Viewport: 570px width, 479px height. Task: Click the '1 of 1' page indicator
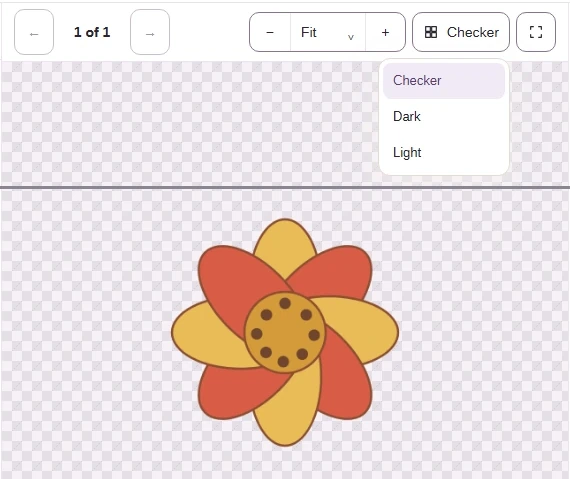pos(92,32)
